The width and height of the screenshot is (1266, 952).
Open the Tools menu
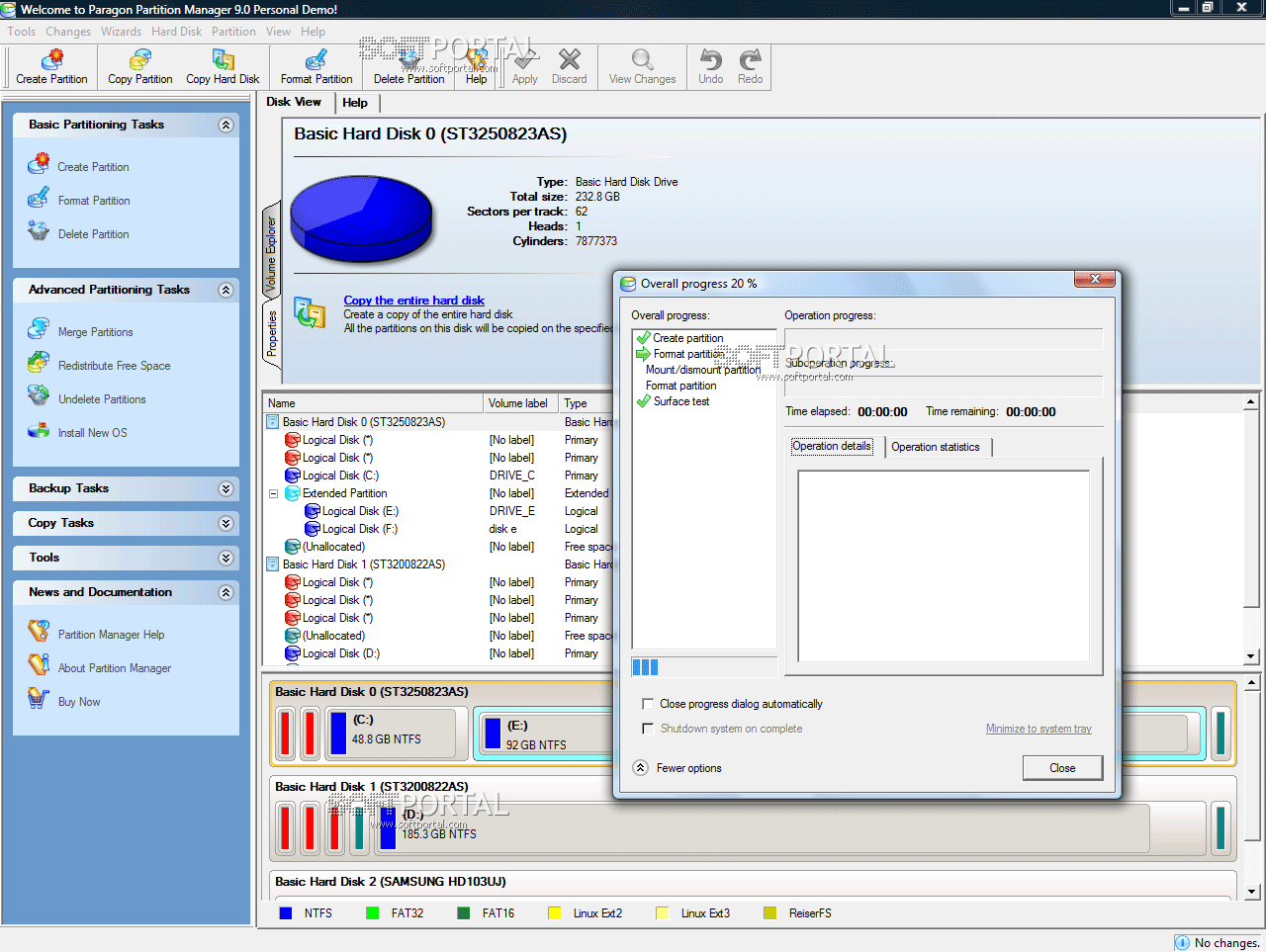coord(22,32)
